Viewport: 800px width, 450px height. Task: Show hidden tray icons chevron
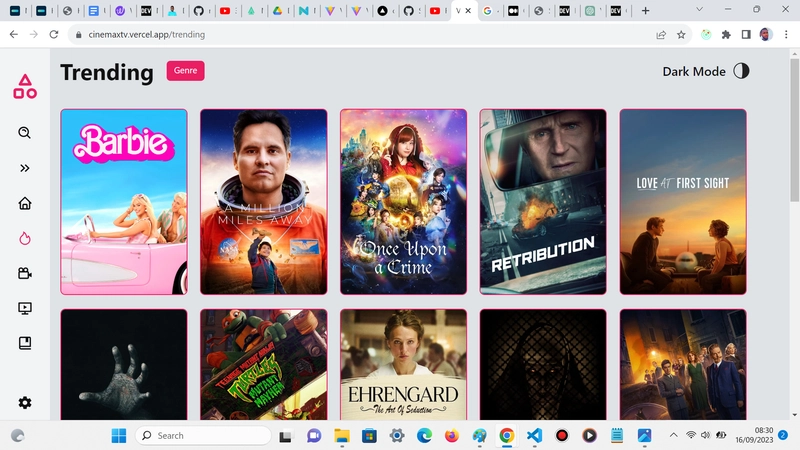[x=673, y=435]
